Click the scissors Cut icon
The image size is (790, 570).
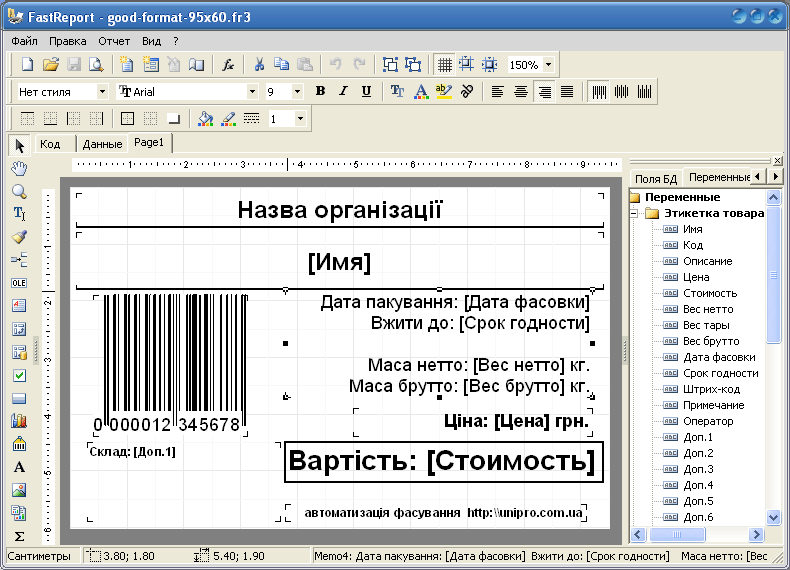pos(259,65)
